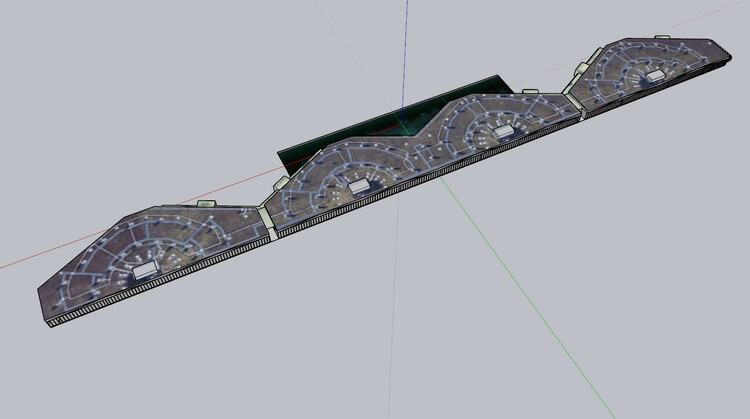Select white rectangular box on rightmost roof segment
Viewport: 750px width, 419px height.
(x=656, y=74)
